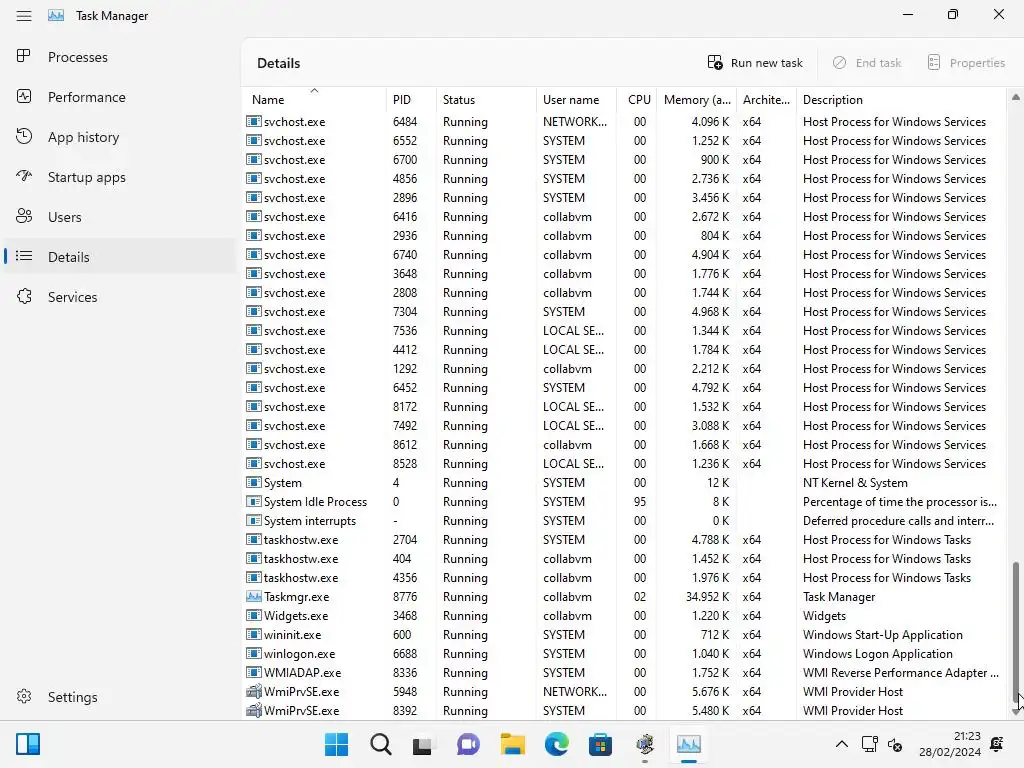Select the System process with PID 4

tap(624, 483)
